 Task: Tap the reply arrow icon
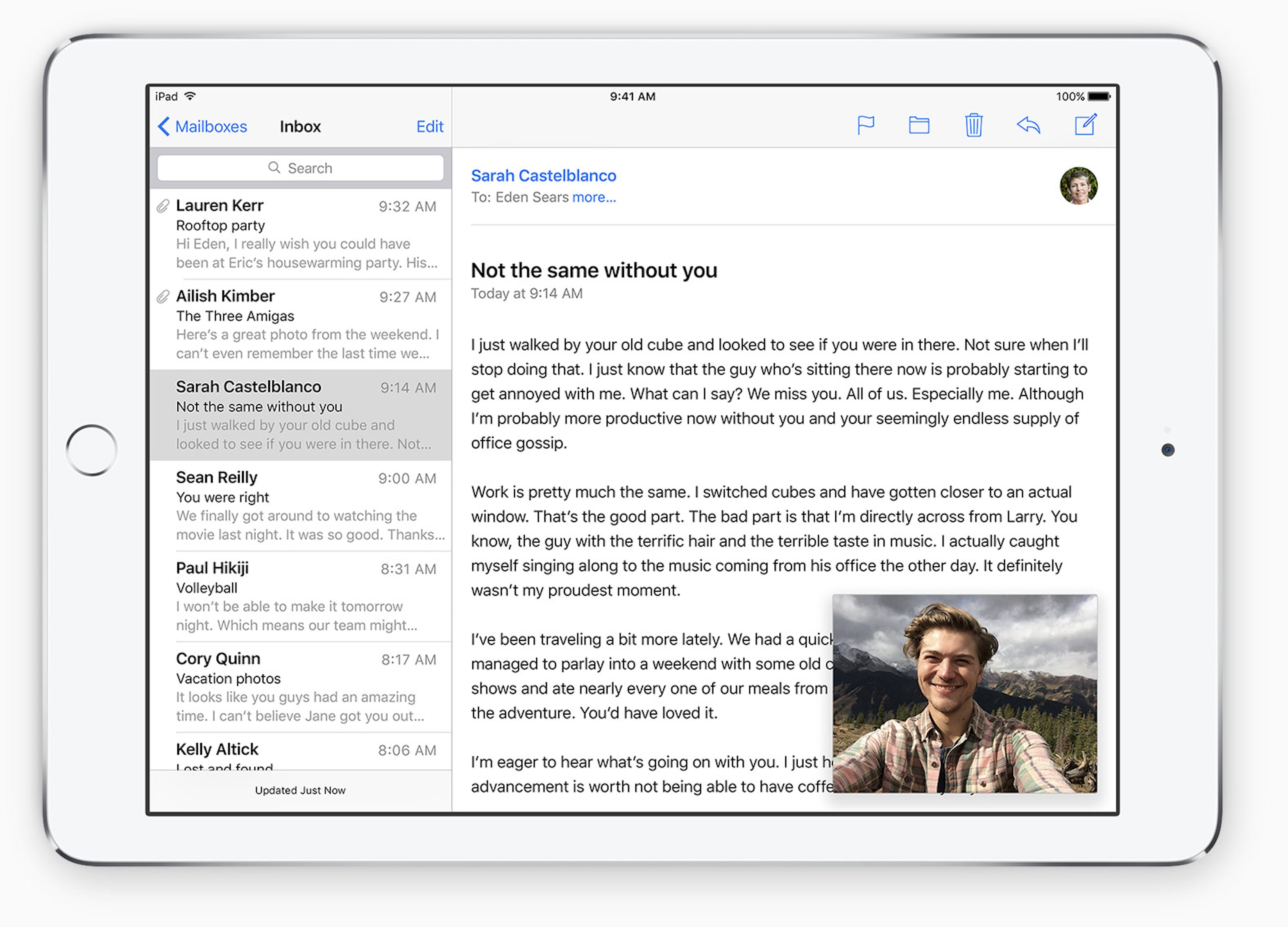pos(1028,125)
